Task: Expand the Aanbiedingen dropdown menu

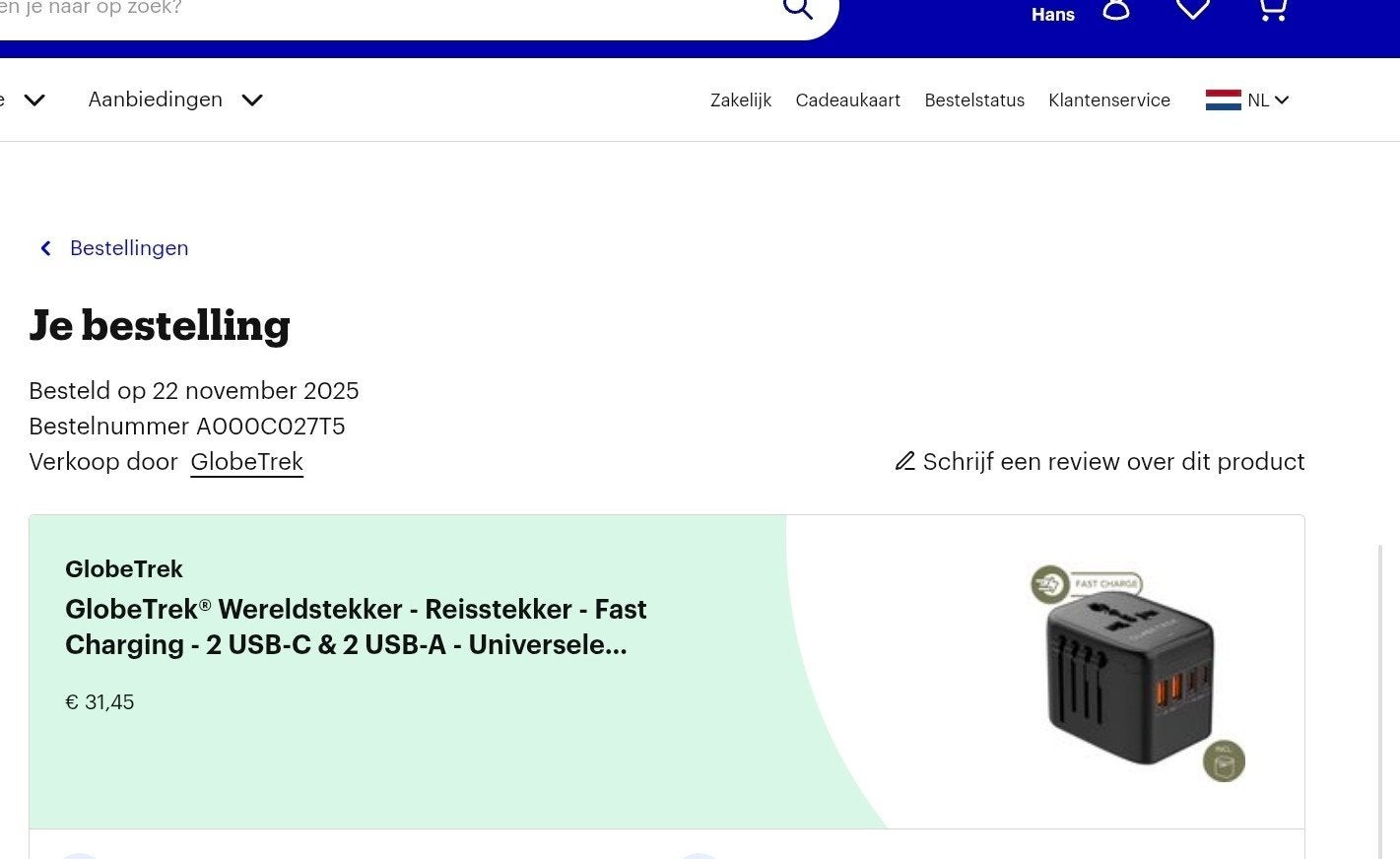Action: (x=175, y=99)
